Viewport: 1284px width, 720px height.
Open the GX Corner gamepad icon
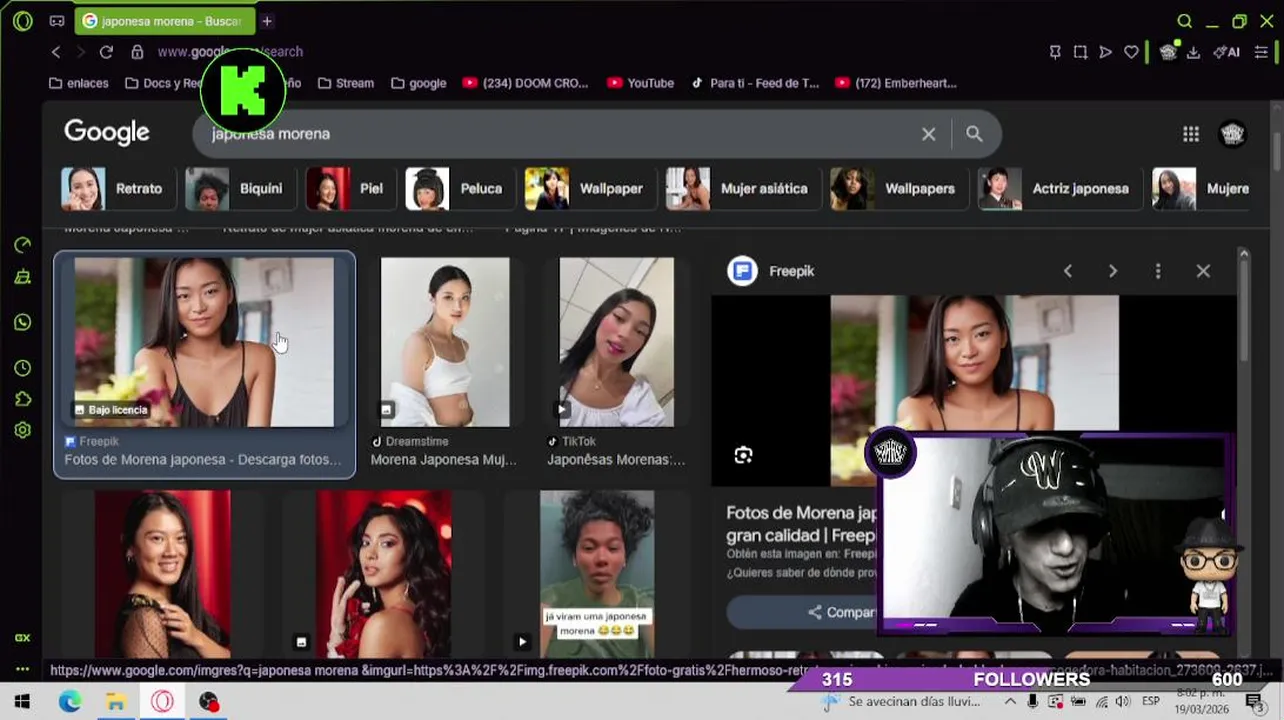[57, 21]
